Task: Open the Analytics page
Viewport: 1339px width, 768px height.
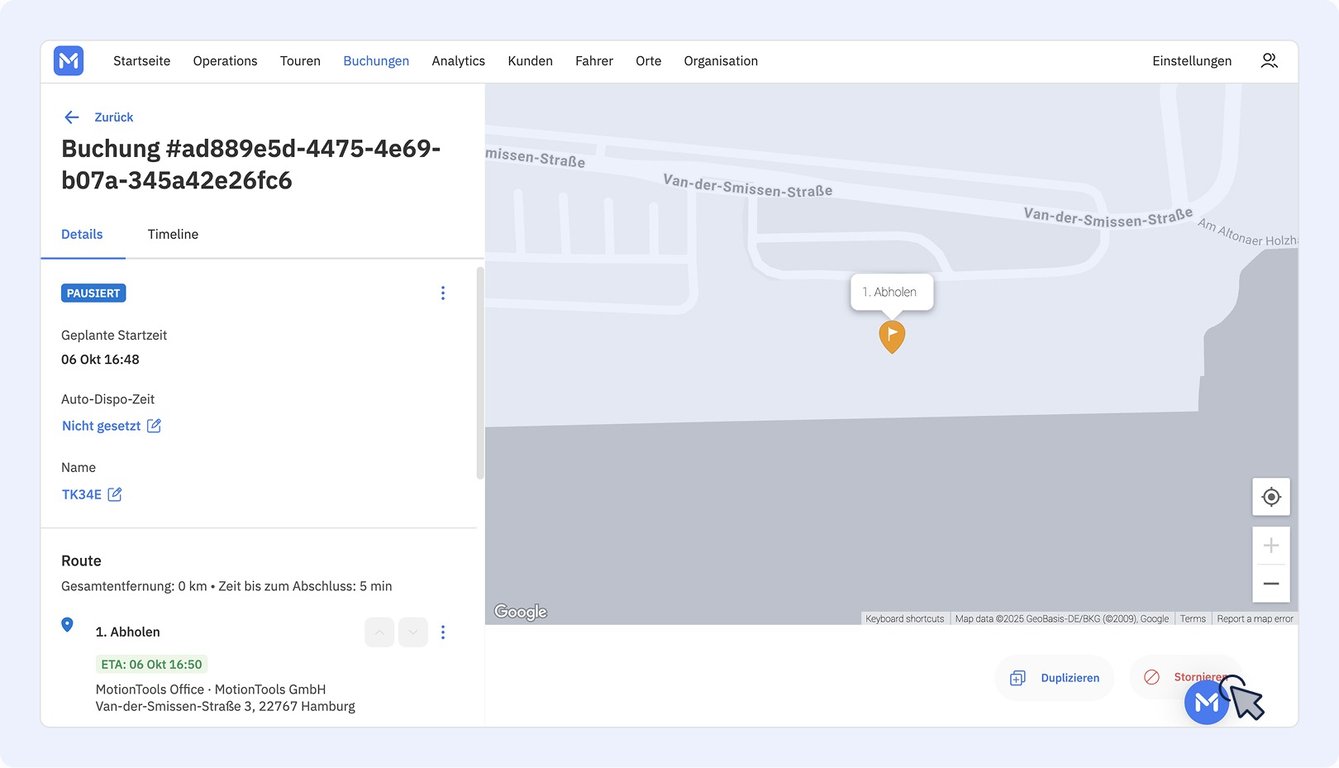Action: click(x=458, y=61)
